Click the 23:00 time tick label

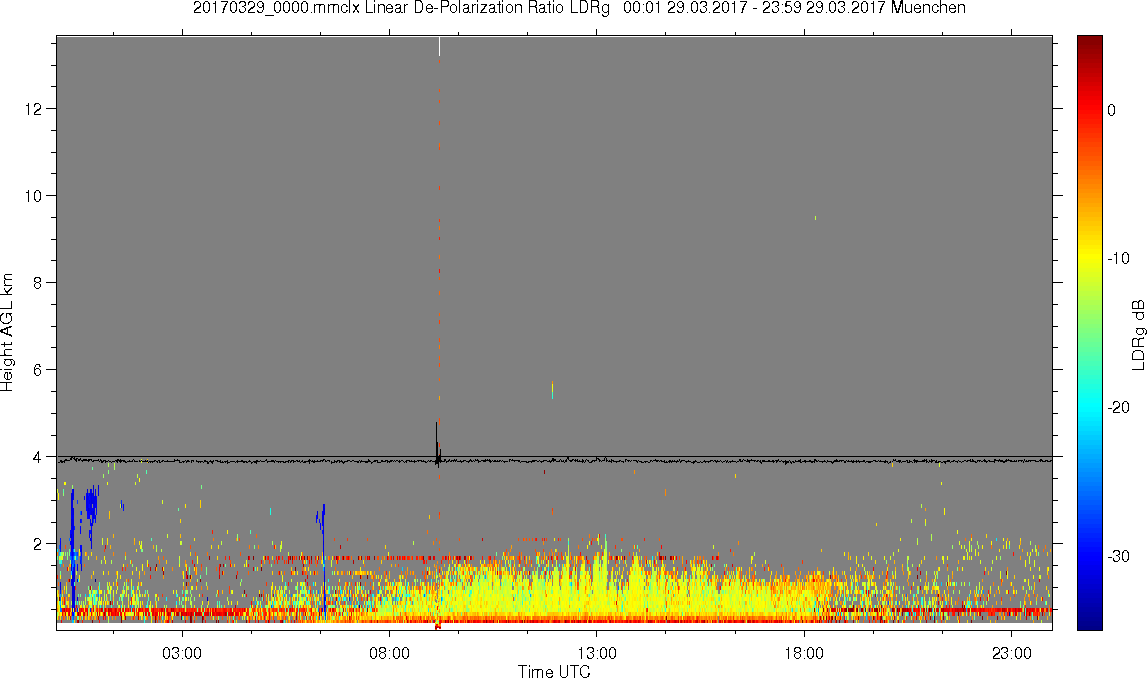coord(1012,653)
